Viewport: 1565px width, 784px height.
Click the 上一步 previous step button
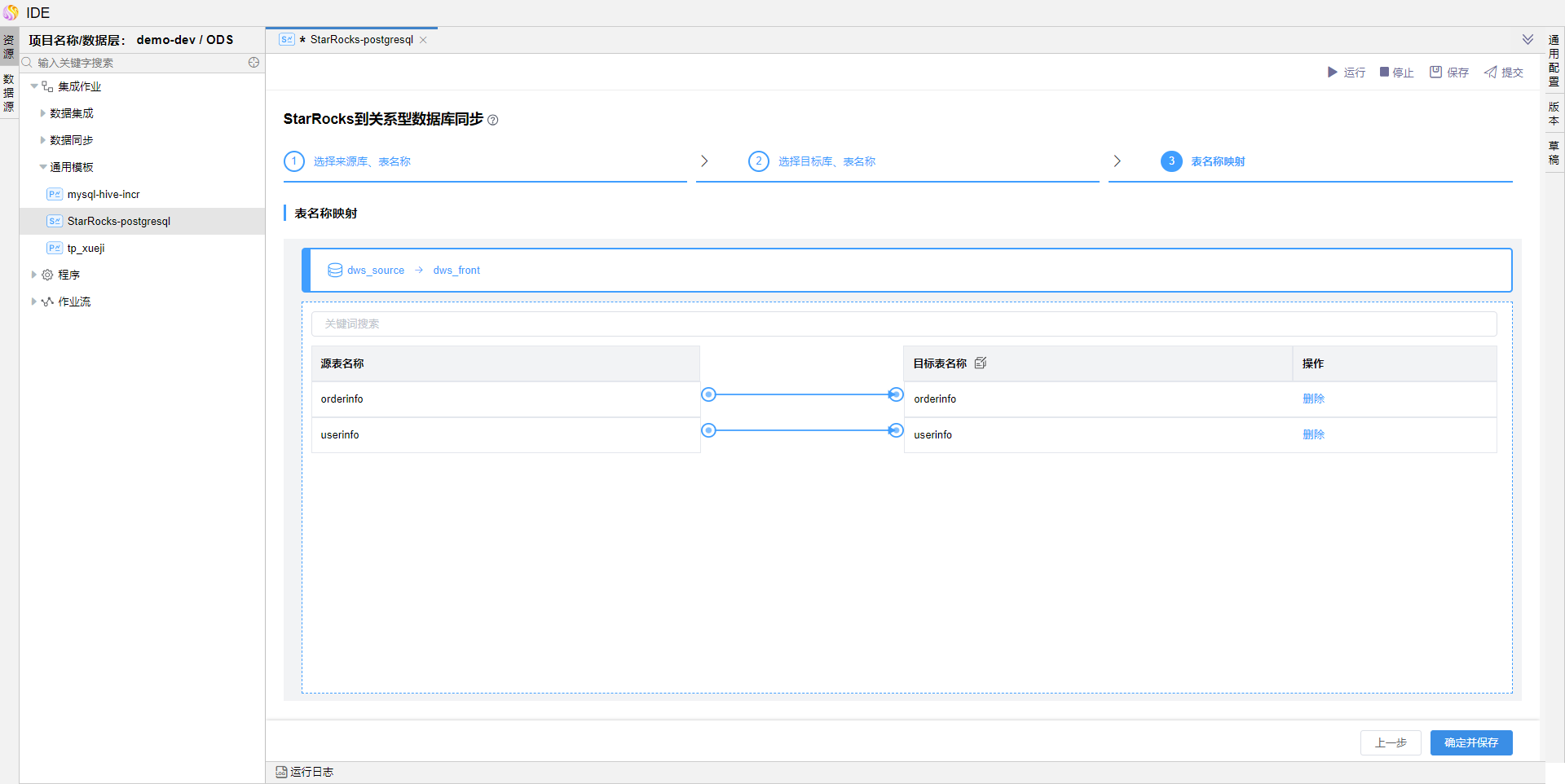1390,742
